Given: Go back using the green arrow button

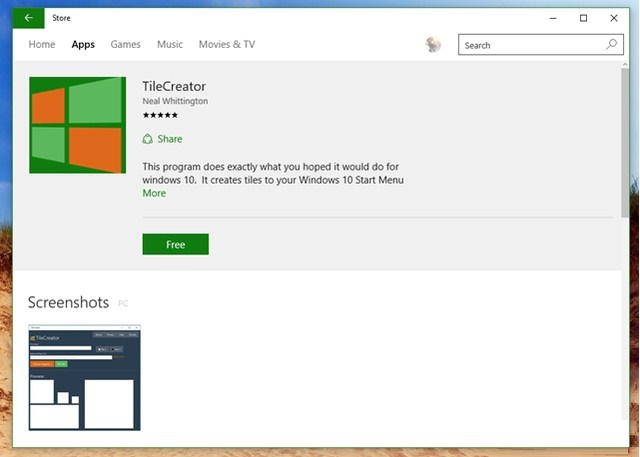Looking at the screenshot, I should [x=28, y=18].
